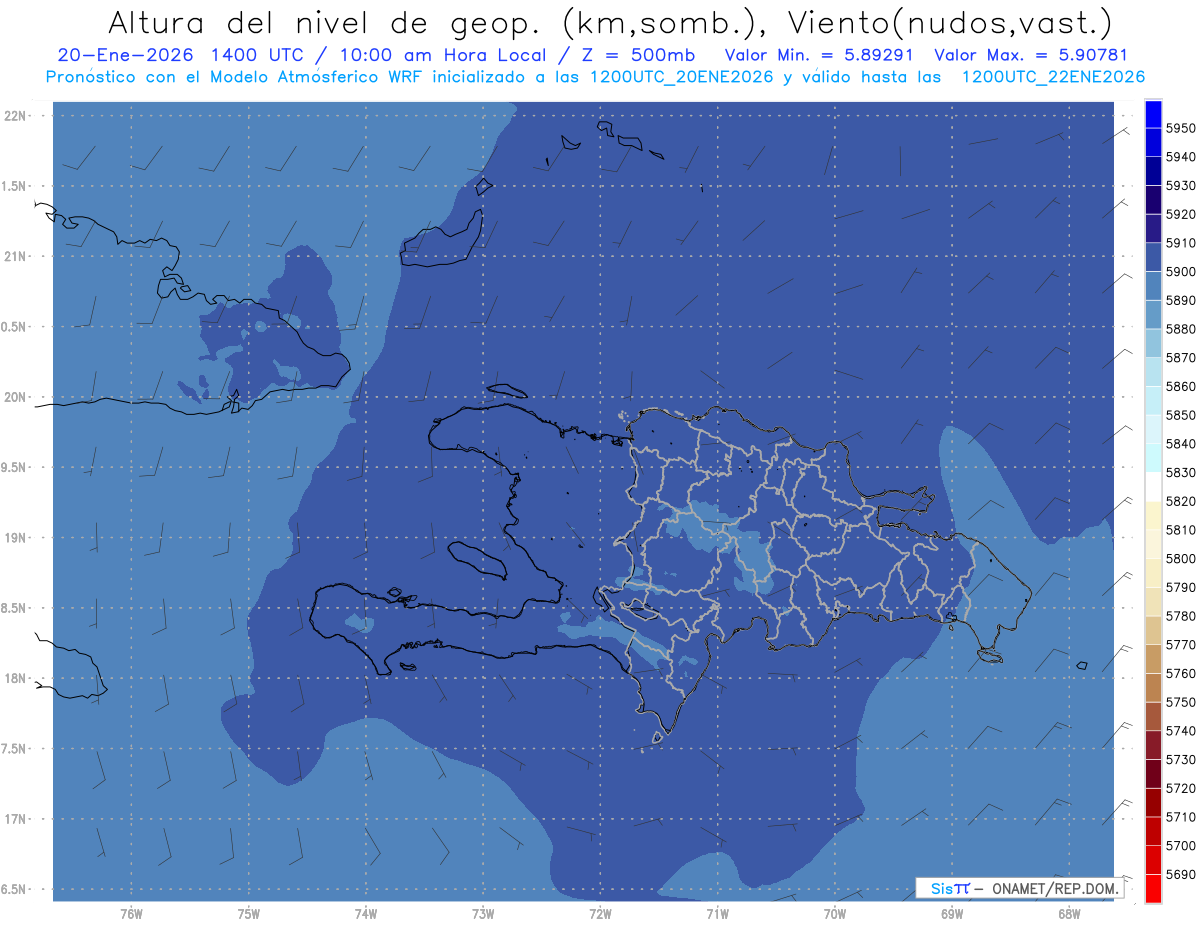Select the 'Valor Max. = 5.90781' text
Screen dimensions: 1200x927
1030,55
